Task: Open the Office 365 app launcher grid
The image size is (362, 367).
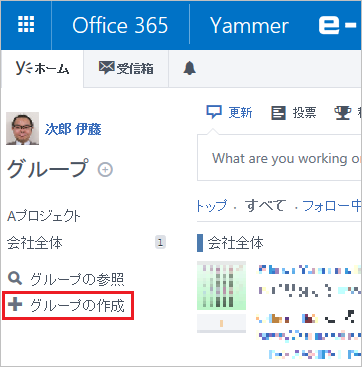Action: tap(26, 24)
